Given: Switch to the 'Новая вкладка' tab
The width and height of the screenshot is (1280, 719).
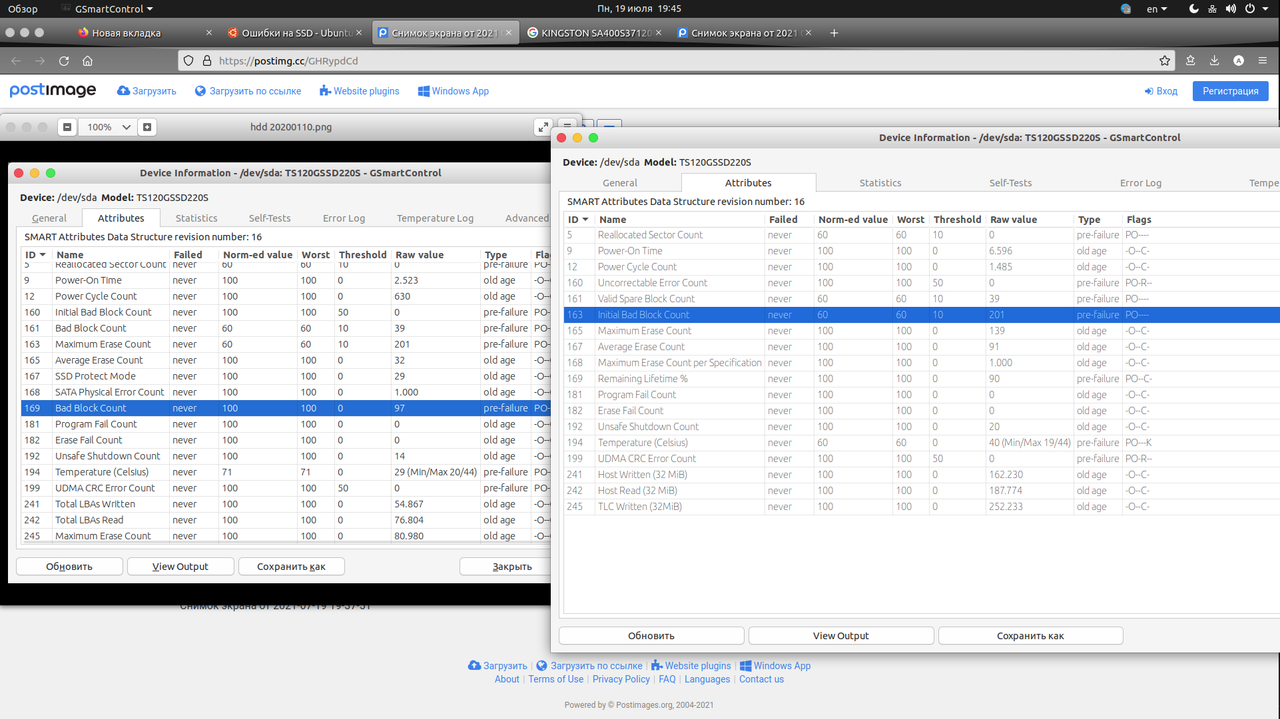Looking at the screenshot, I should click(143, 33).
